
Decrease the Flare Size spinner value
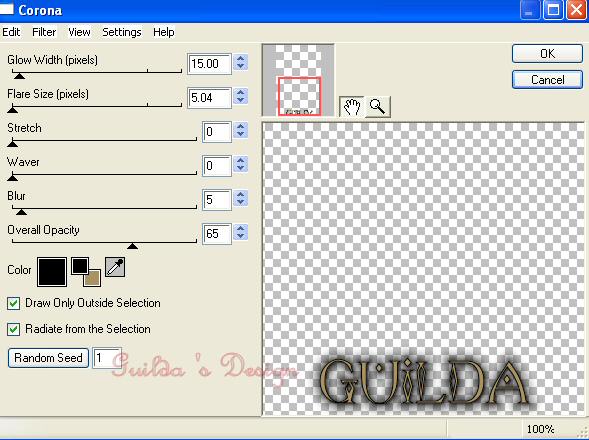point(240,101)
